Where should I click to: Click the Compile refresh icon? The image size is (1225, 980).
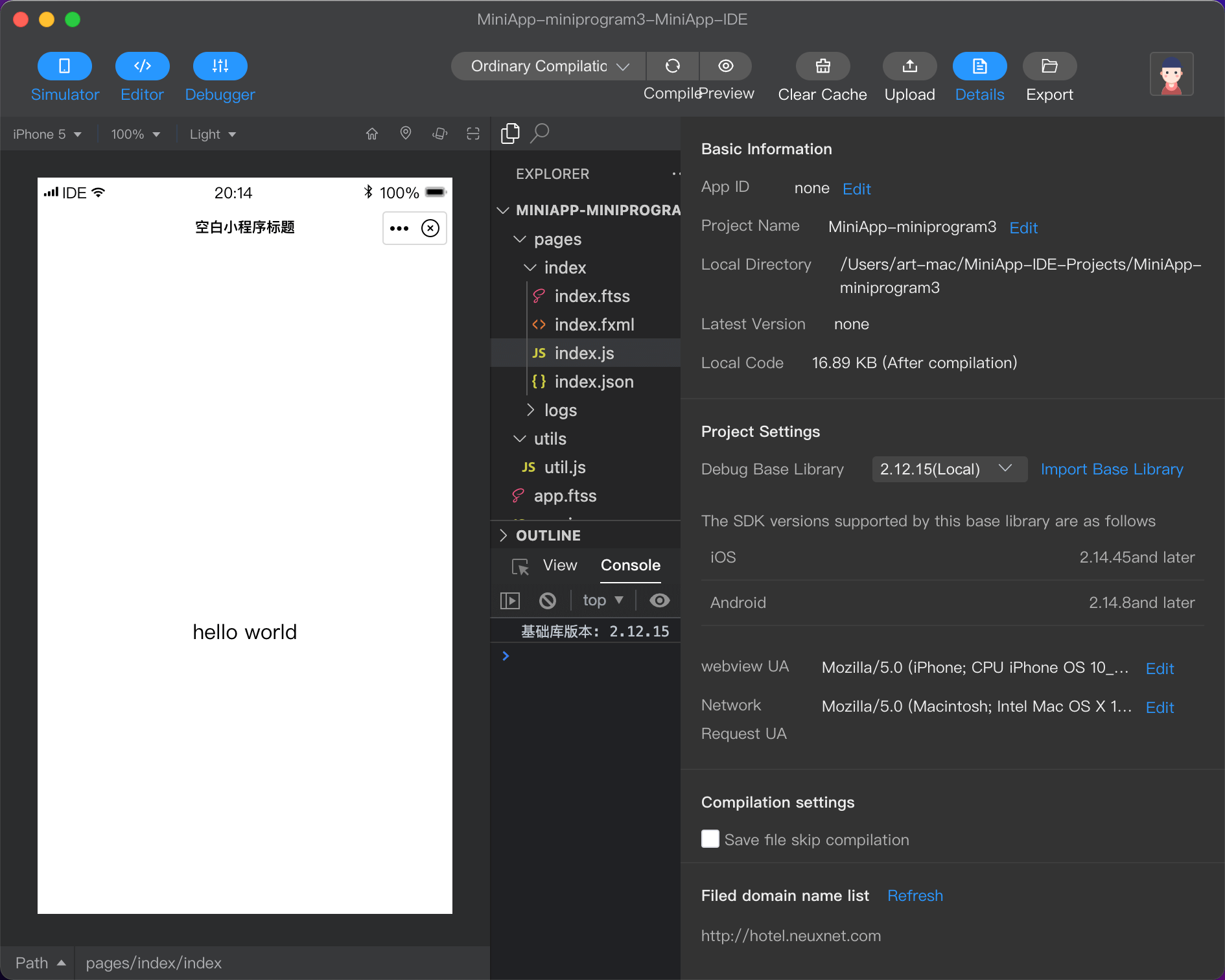pyautogui.click(x=673, y=66)
